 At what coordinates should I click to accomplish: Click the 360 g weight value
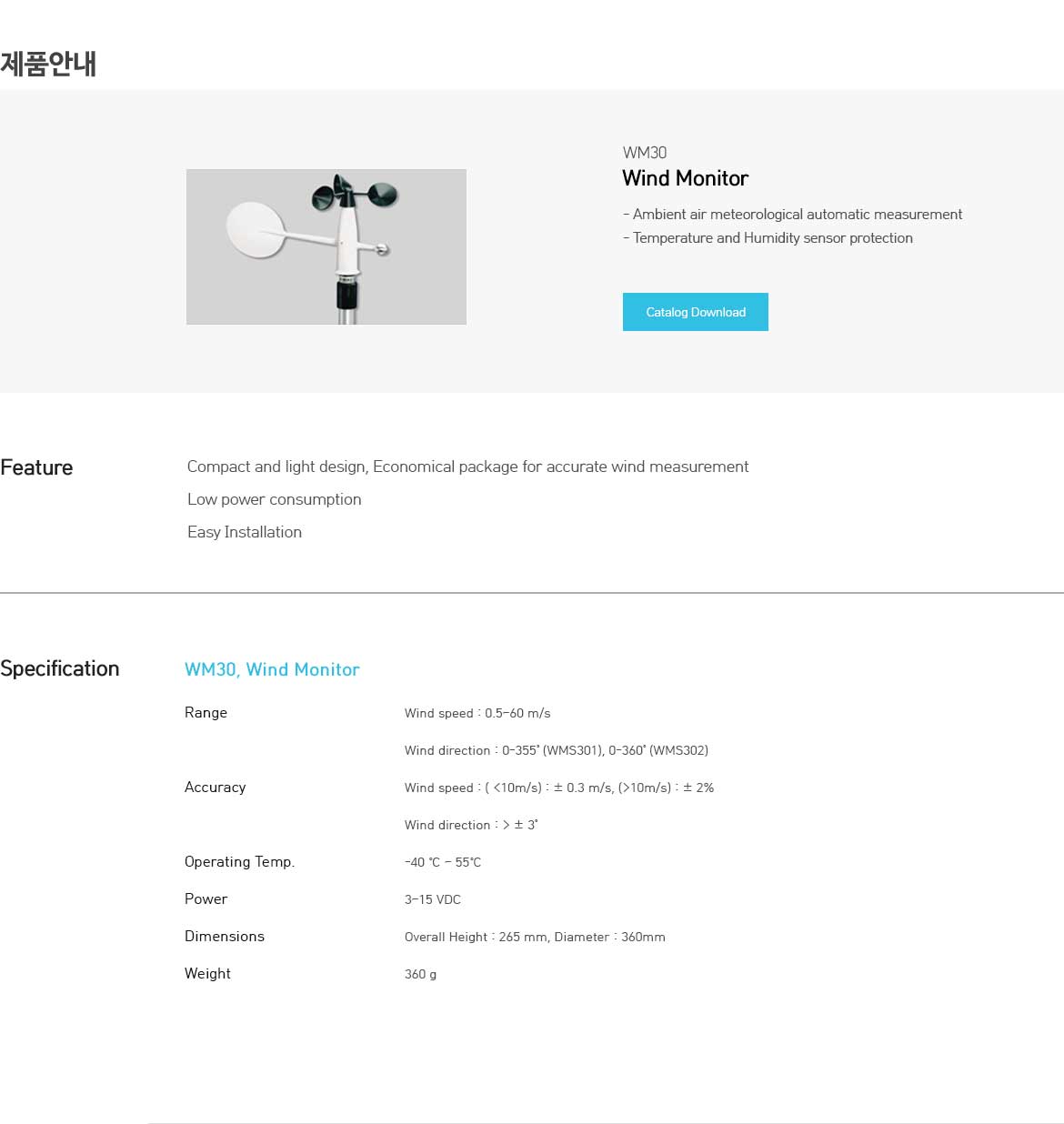pos(420,974)
